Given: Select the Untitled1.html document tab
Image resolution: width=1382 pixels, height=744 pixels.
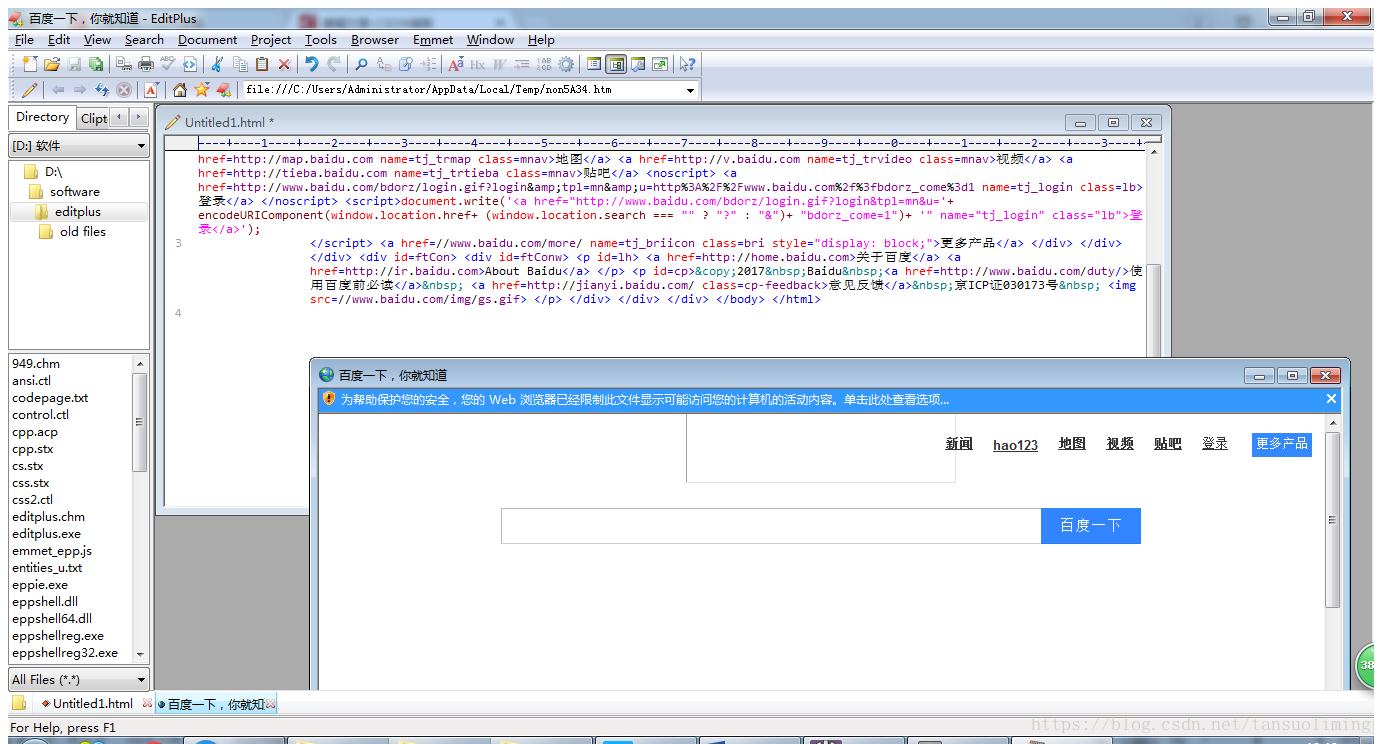Looking at the screenshot, I should pos(92,704).
